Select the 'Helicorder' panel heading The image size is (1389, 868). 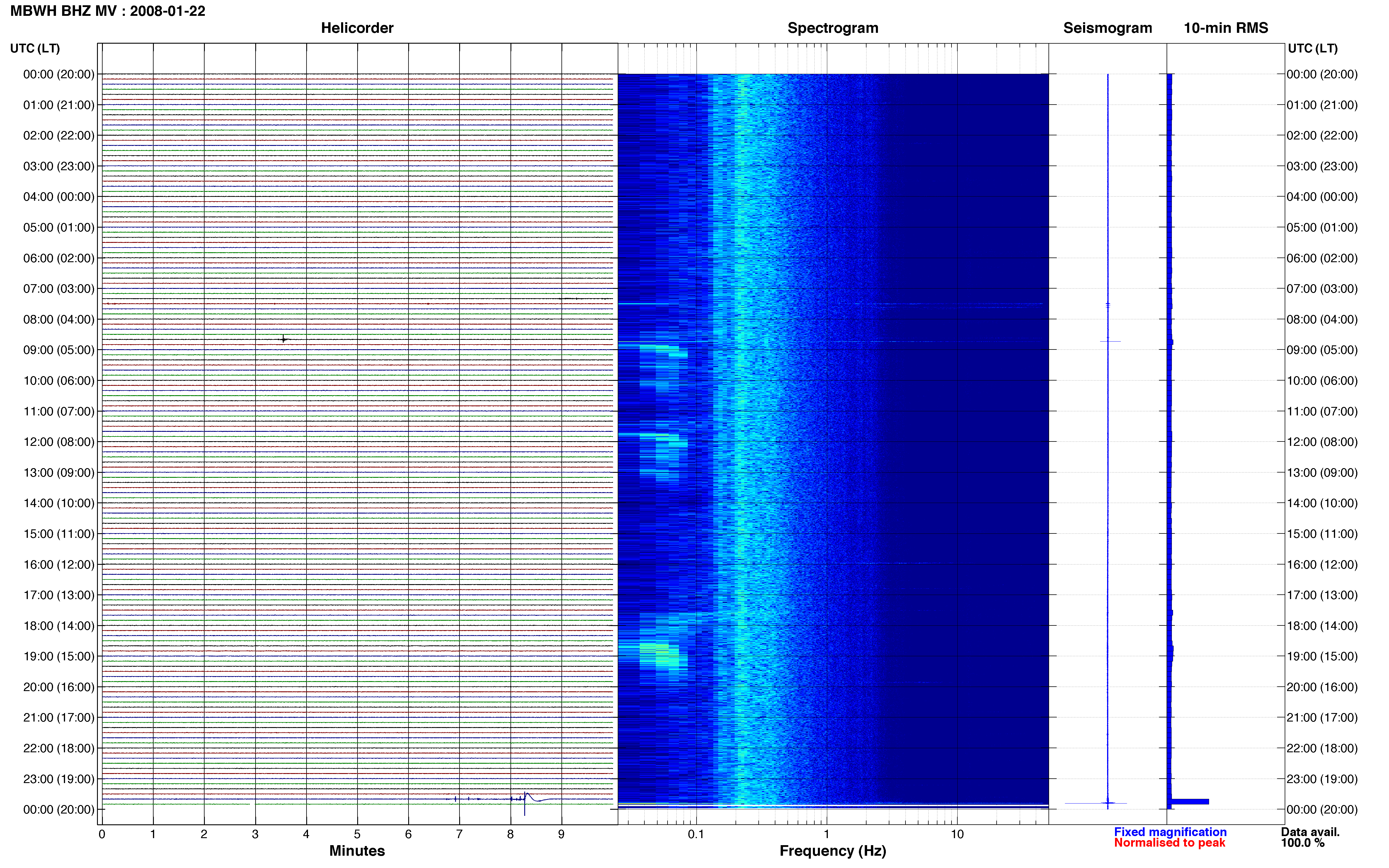pos(357,28)
